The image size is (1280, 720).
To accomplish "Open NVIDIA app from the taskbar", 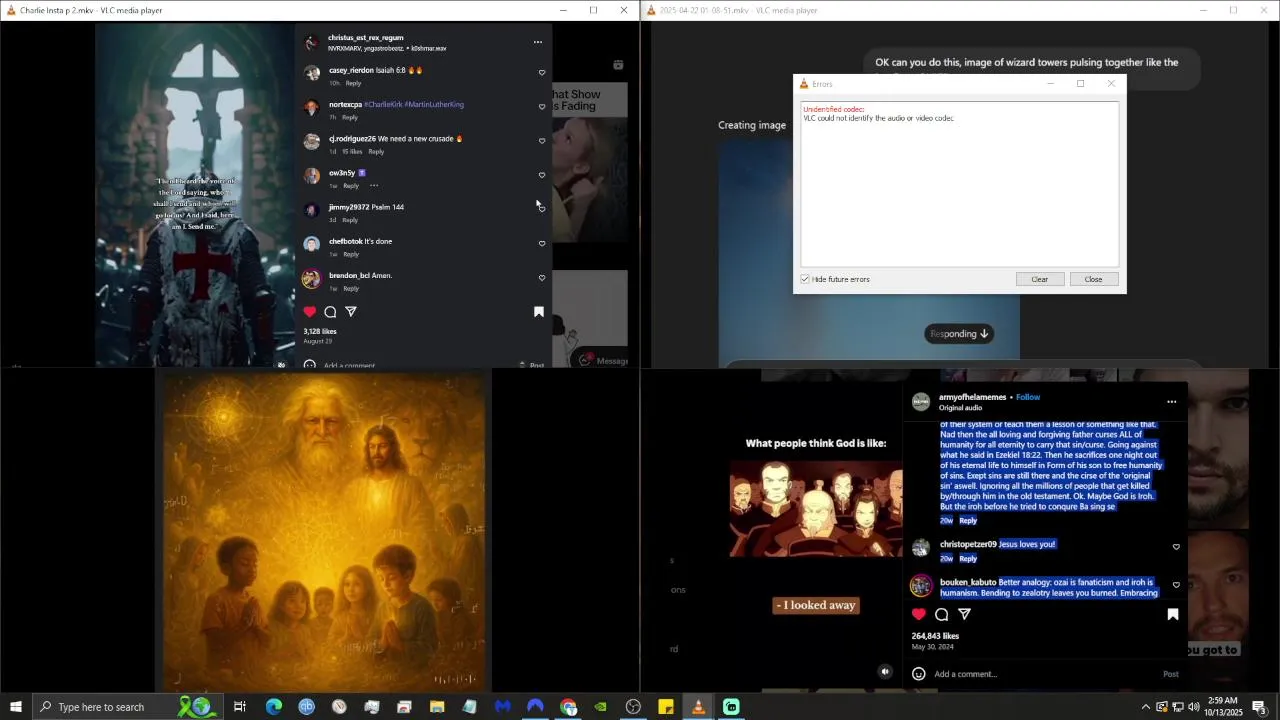I will 600,707.
